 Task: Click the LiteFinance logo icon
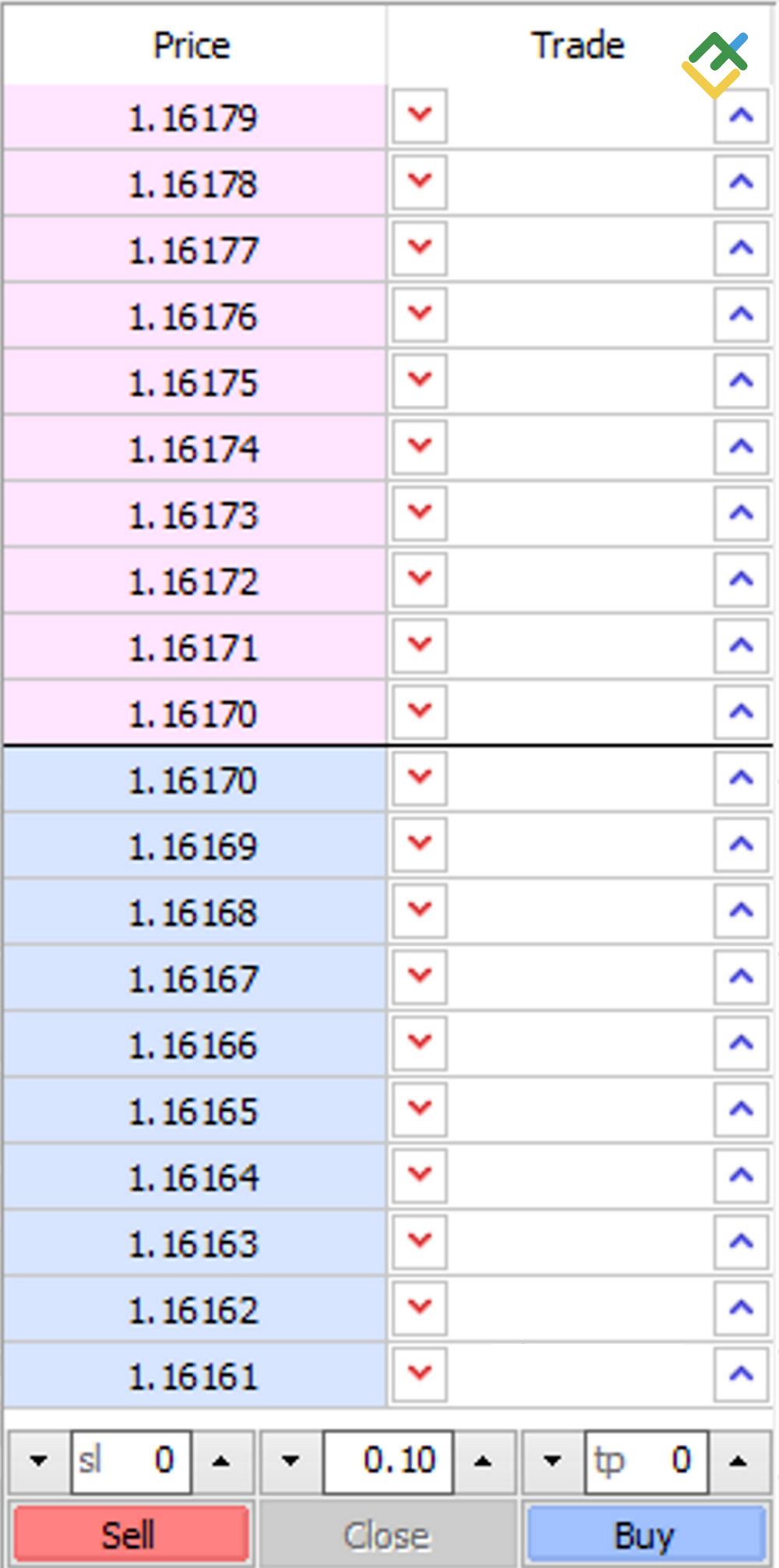coord(715,65)
